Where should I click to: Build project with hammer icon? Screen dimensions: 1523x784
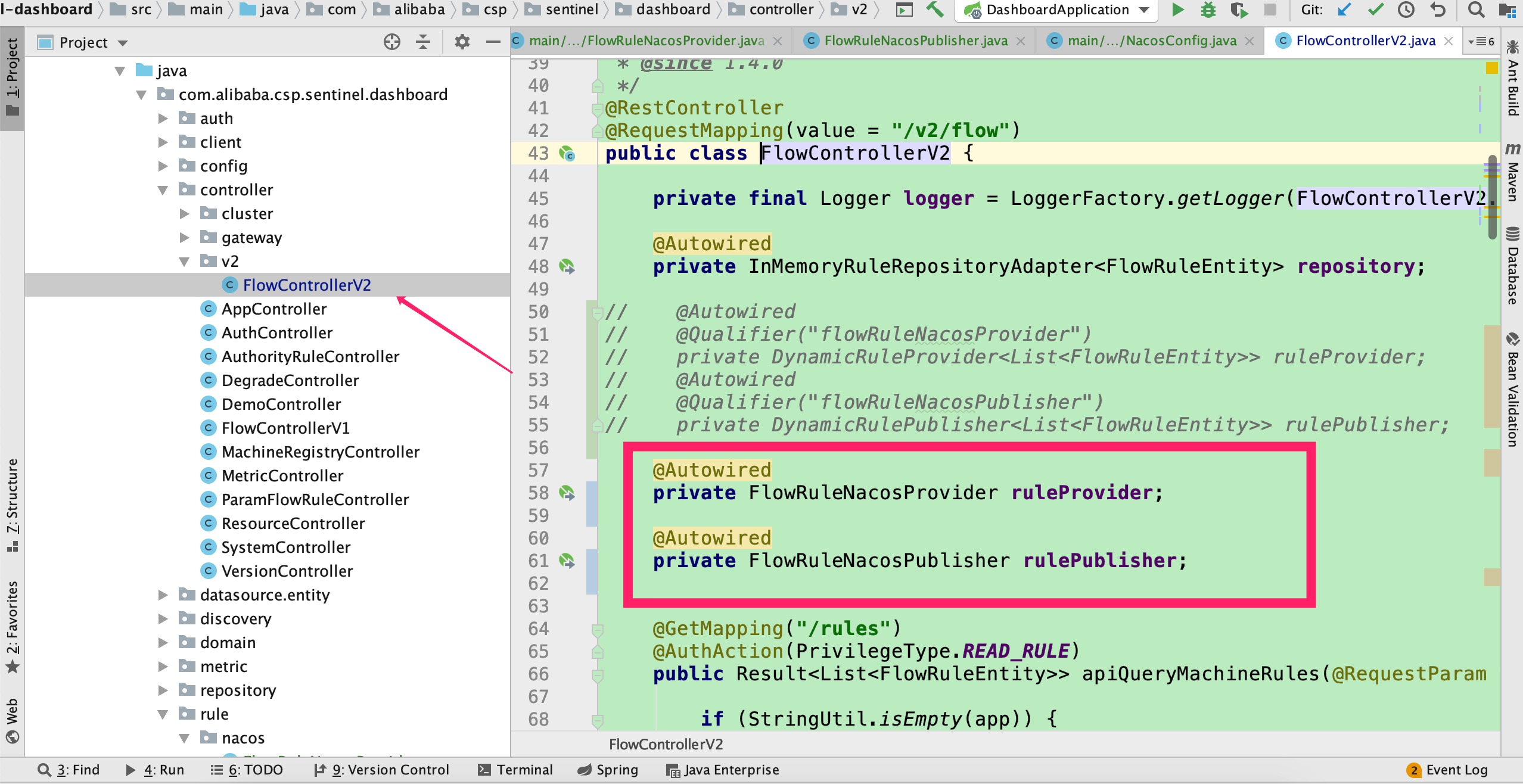[935, 10]
